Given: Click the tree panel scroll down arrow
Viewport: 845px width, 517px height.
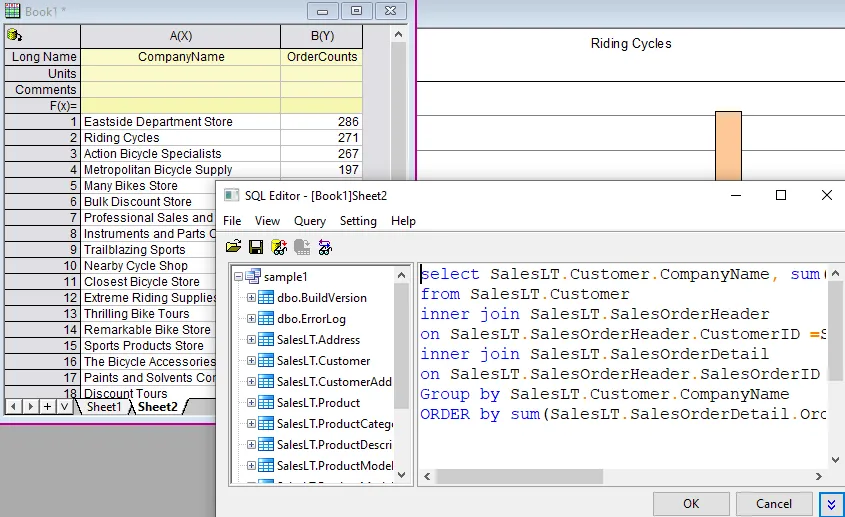Looking at the screenshot, I should coord(401,475).
